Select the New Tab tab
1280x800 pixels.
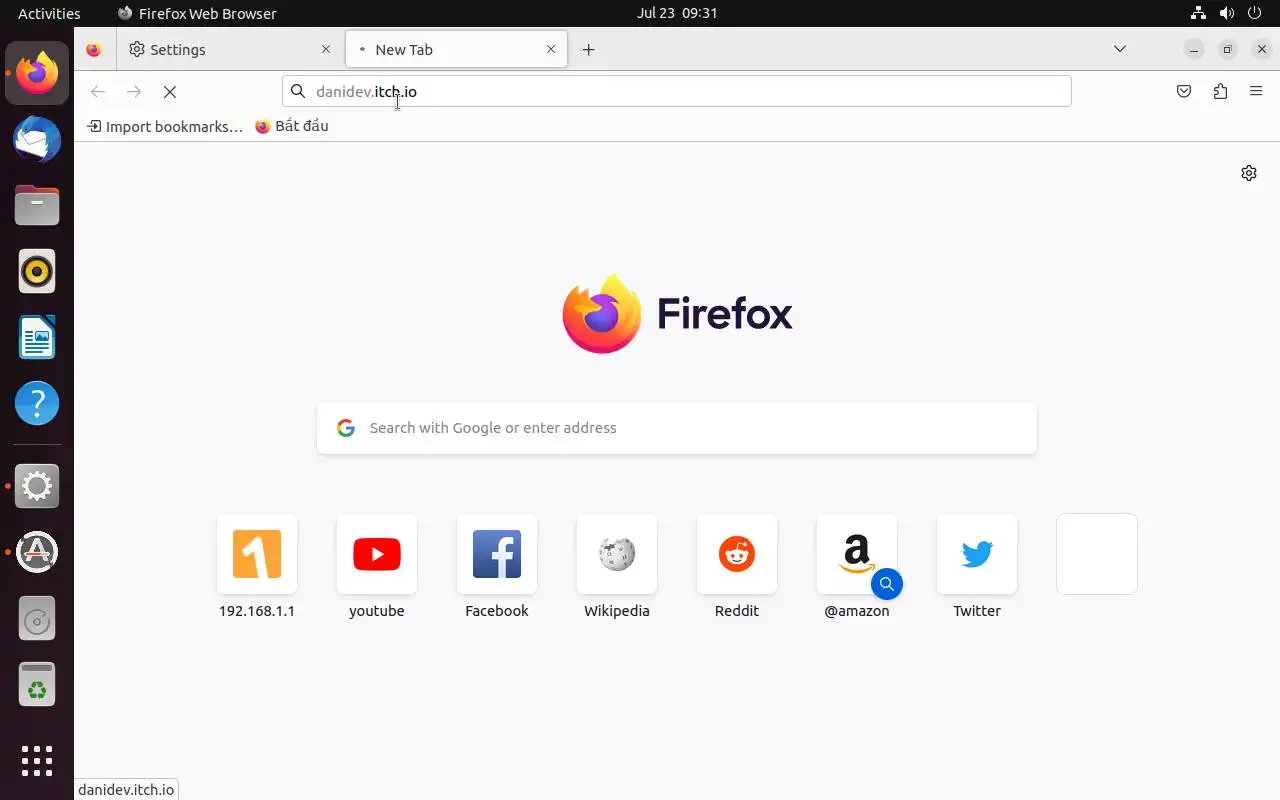pyautogui.click(x=457, y=50)
